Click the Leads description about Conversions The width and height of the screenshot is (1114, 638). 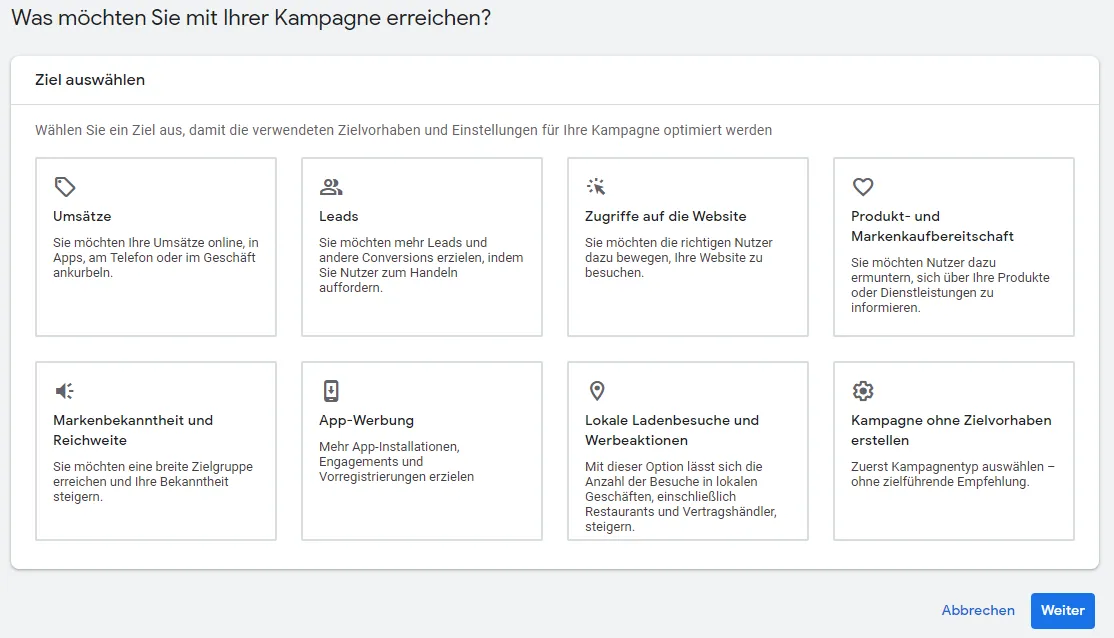pos(421,265)
